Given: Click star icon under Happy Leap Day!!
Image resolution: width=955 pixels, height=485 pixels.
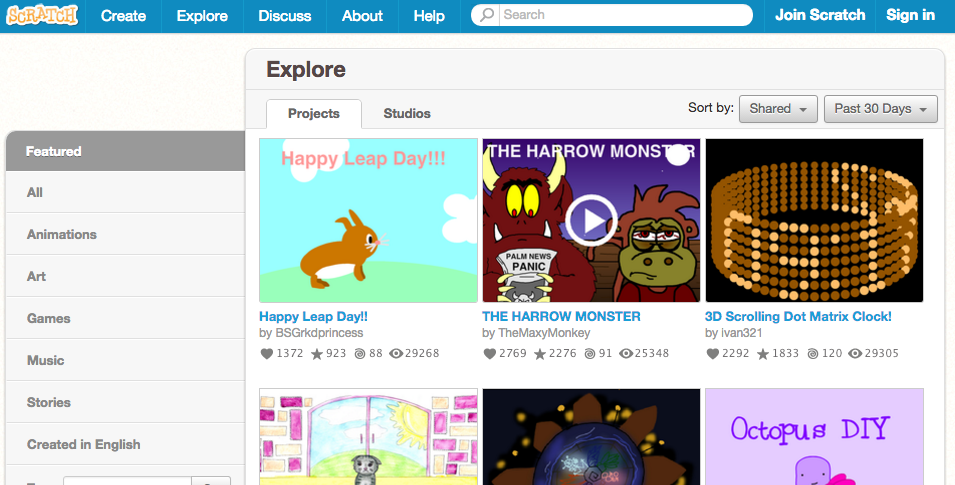Looking at the screenshot, I should click(x=317, y=353).
